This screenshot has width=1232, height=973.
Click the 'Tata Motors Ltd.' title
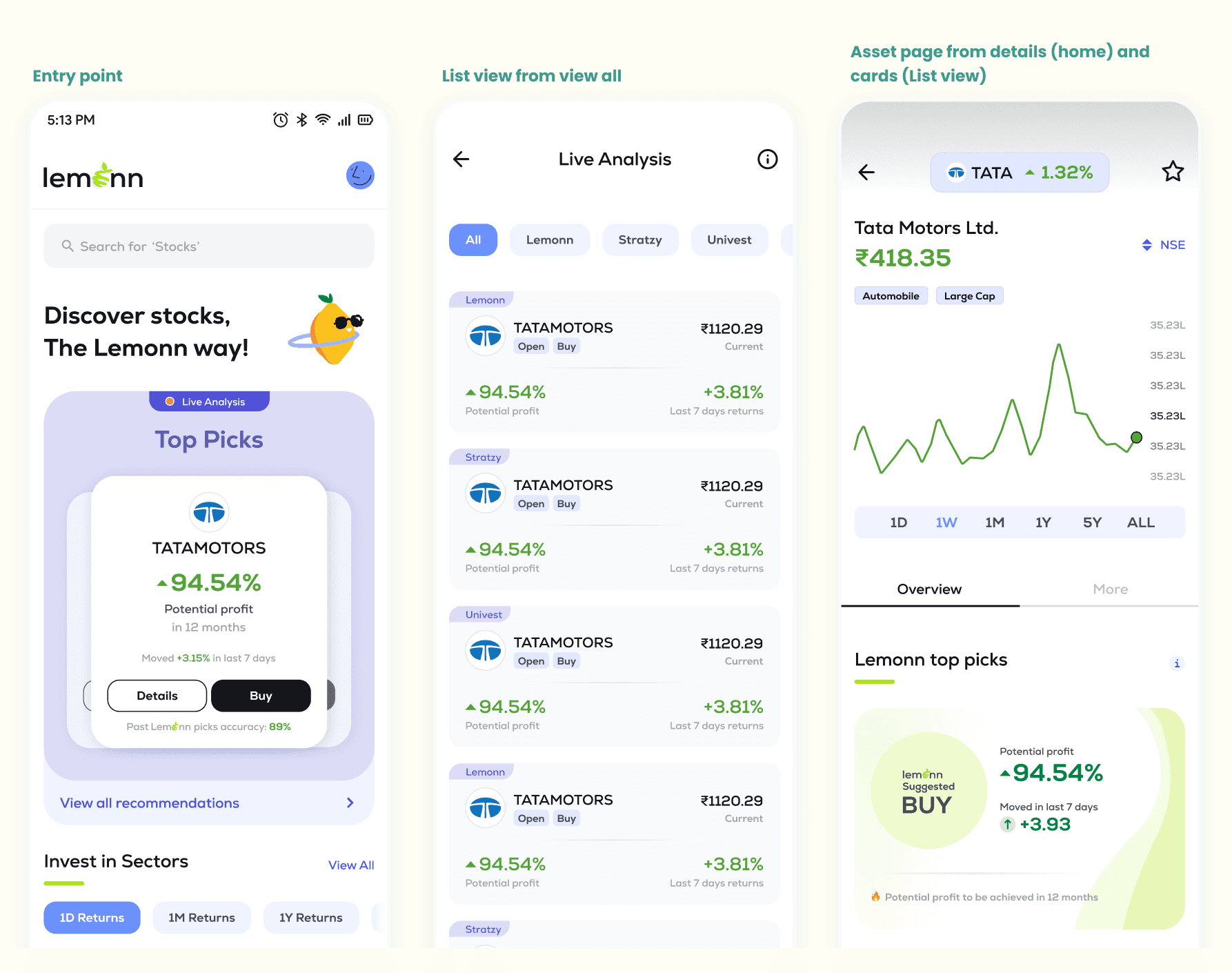pyautogui.click(x=926, y=228)
